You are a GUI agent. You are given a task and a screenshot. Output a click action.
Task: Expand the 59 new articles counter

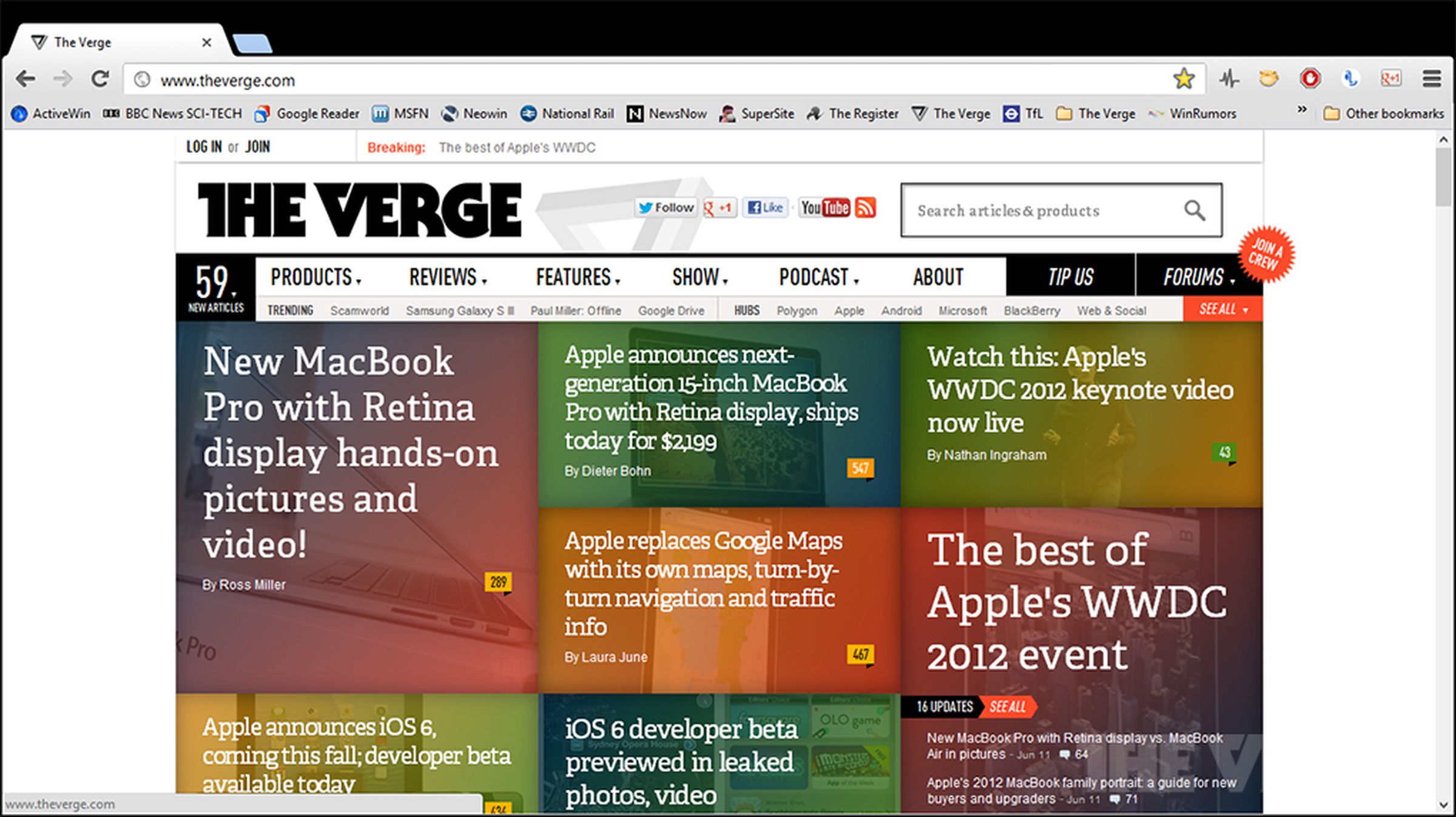pos(215,288)
